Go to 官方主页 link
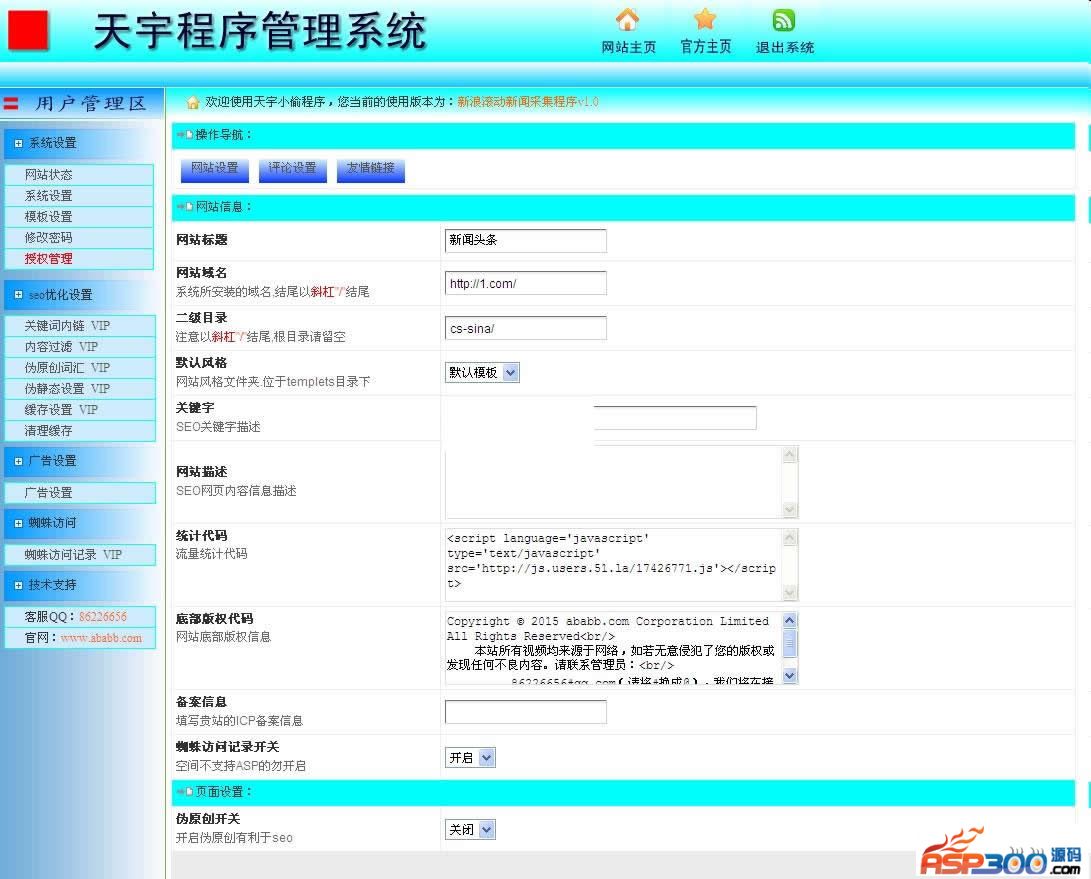 tap(706, 47)
